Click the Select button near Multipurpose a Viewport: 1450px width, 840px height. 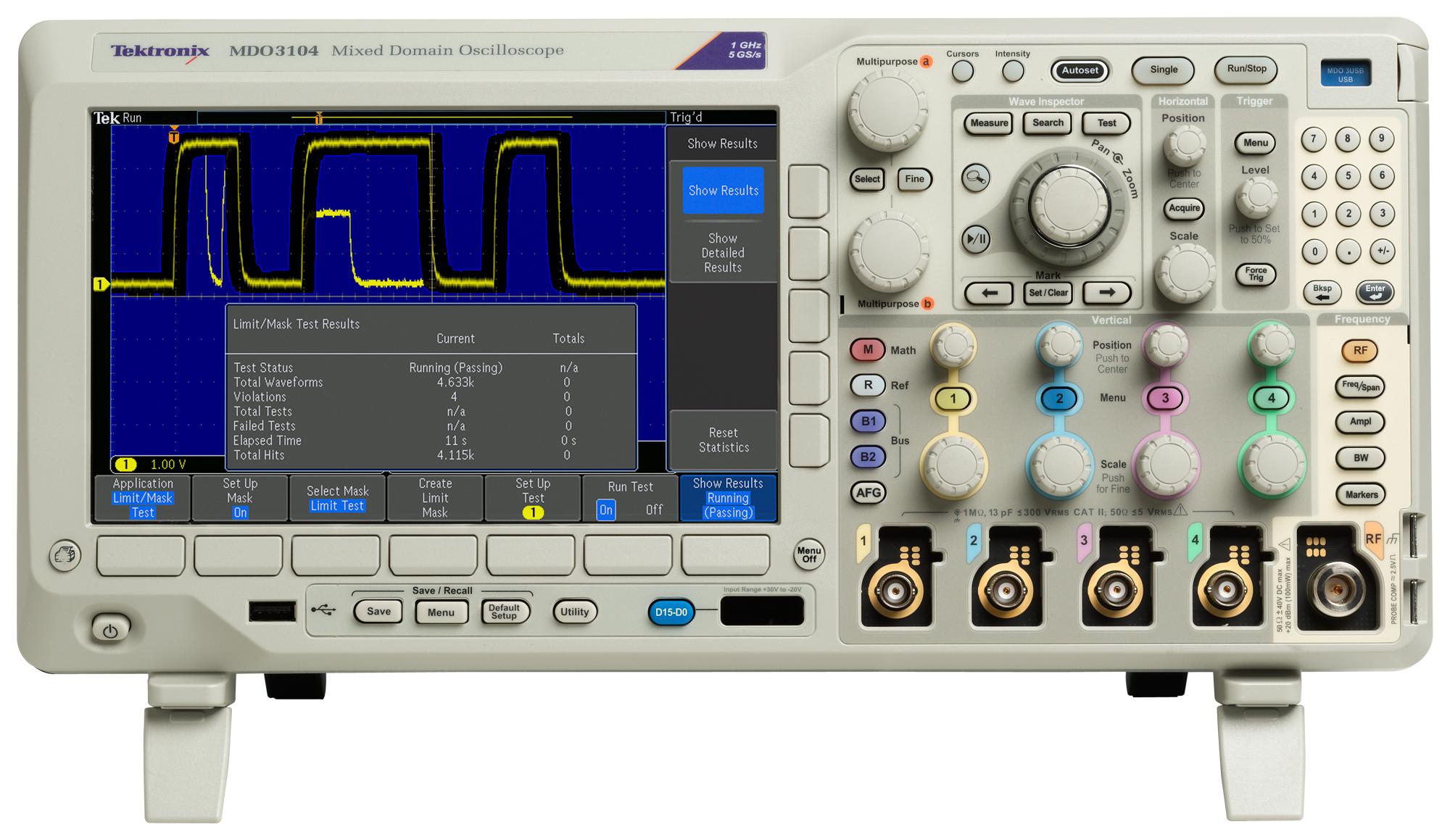click(x=866, y=179)
